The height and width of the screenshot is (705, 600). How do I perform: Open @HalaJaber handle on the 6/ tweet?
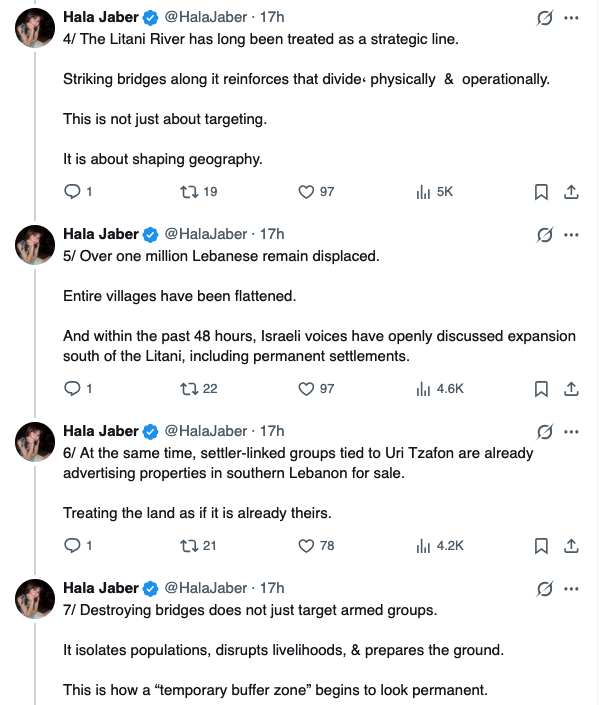(x=205, y=431)
